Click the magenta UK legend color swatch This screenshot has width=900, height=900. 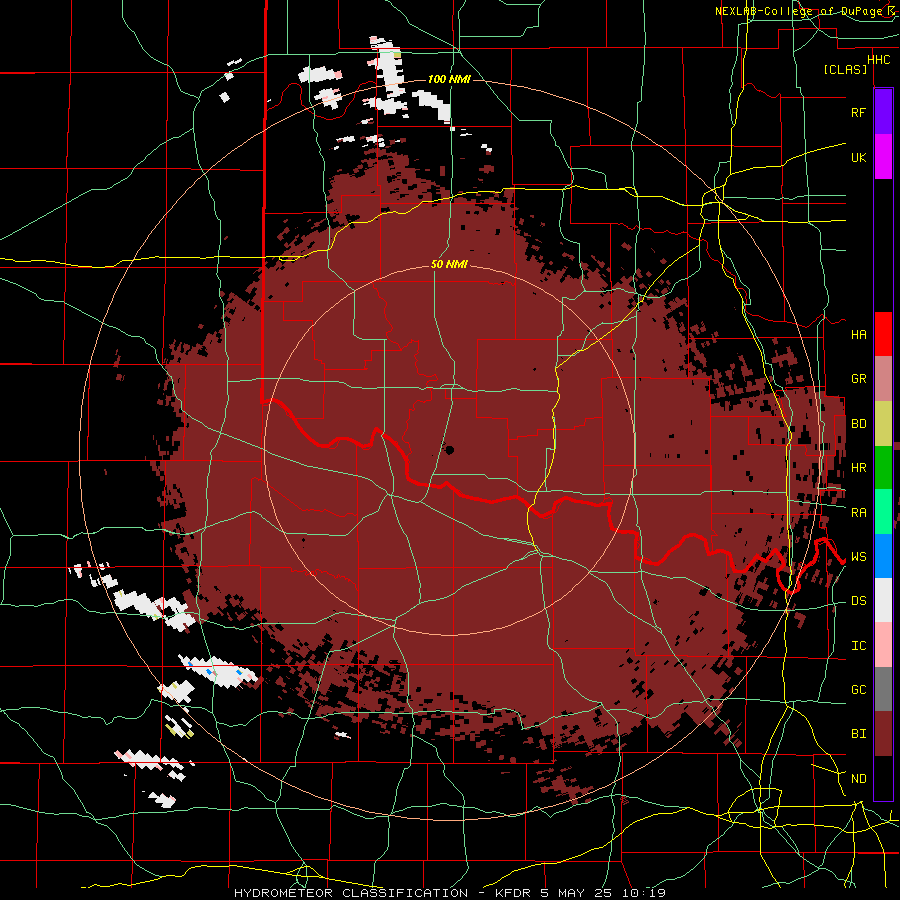tap(883, 156)
